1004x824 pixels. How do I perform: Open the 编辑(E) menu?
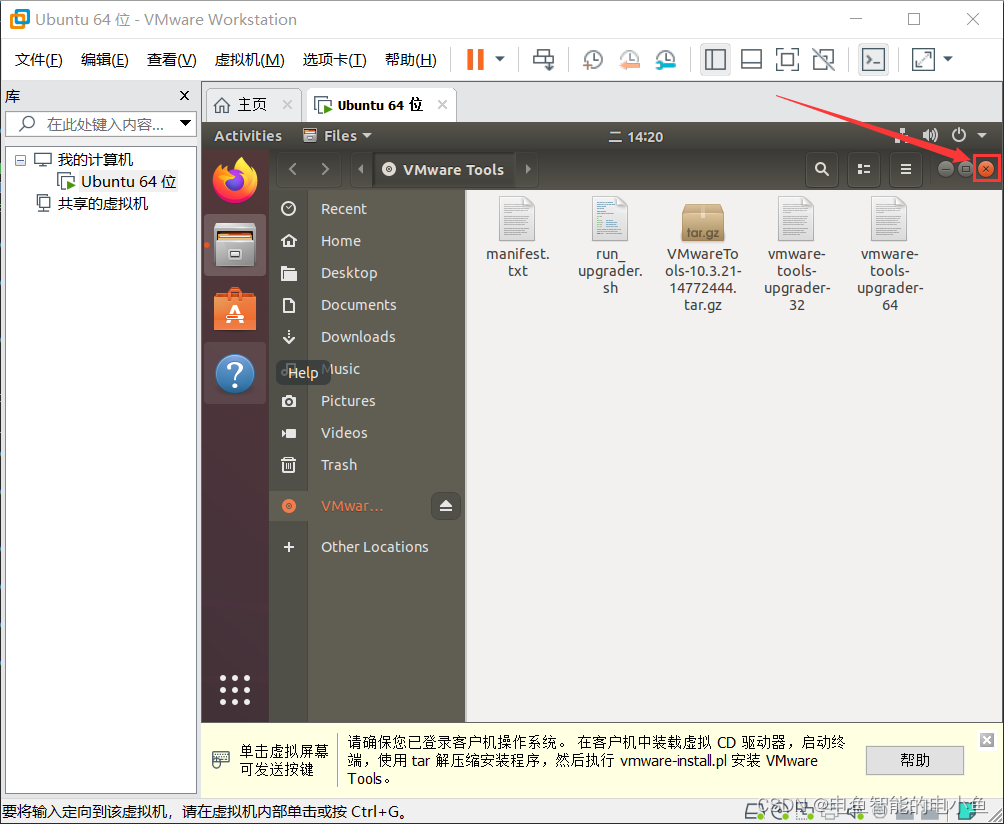[104, 60]
